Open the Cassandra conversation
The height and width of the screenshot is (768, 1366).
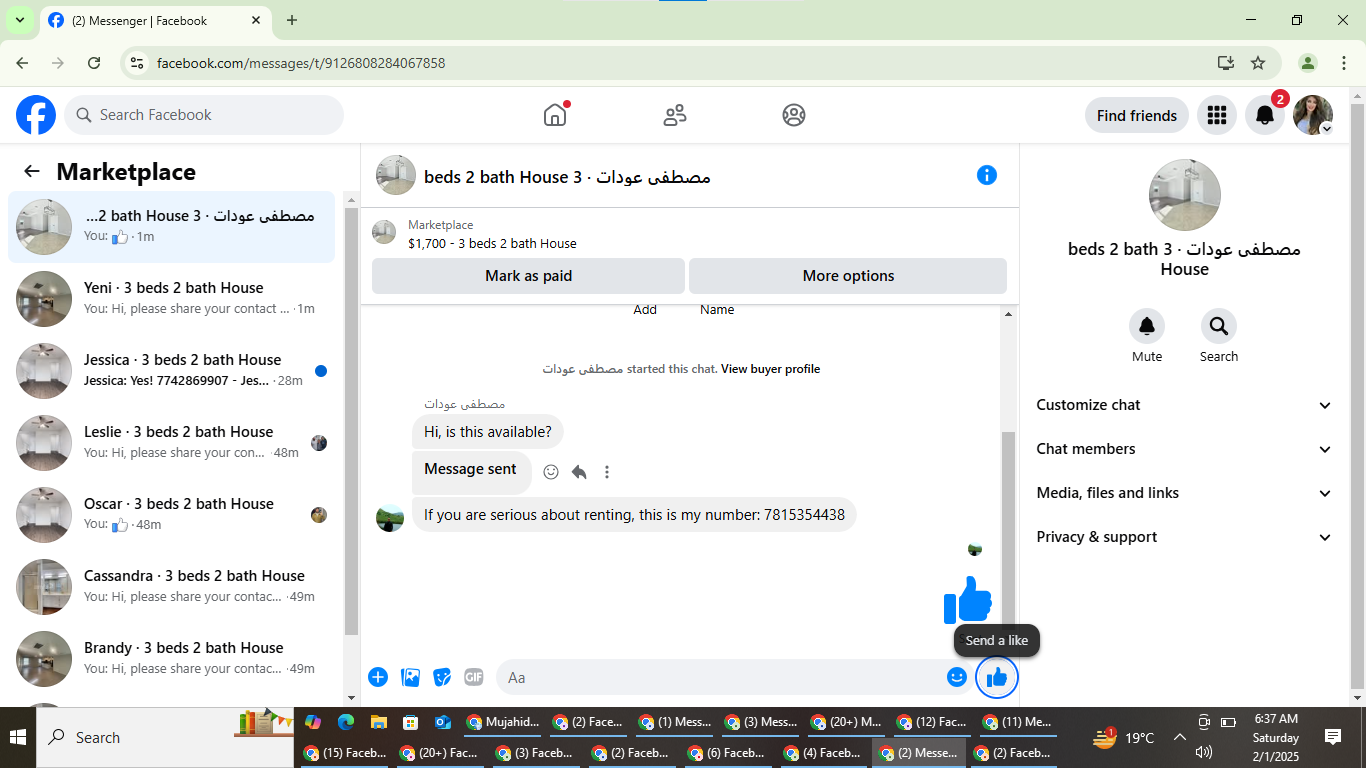(x=172, y=586)
